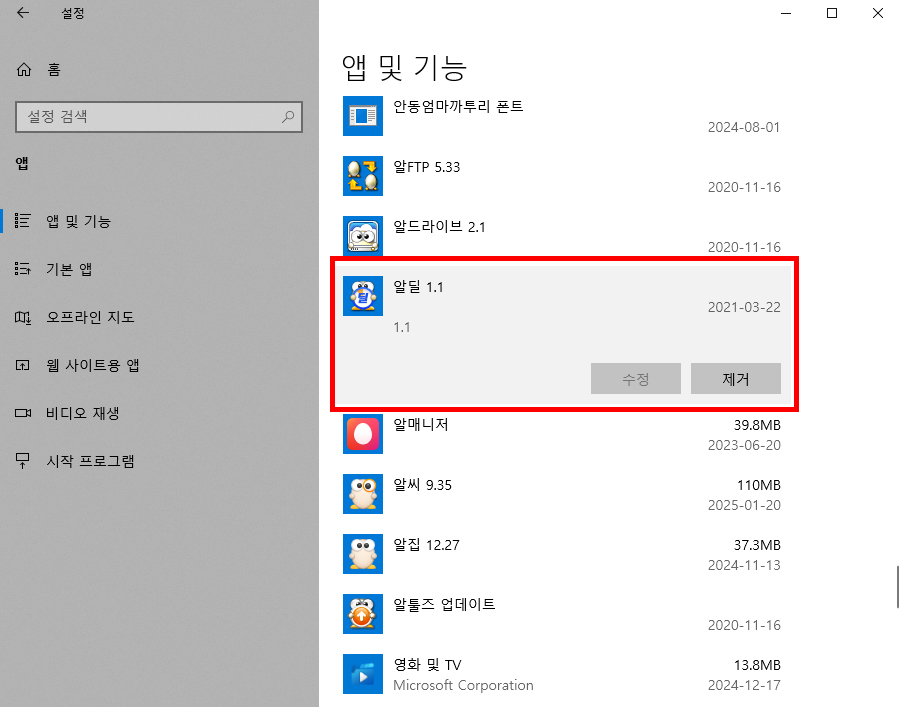Screen dimensions: 900x707
Task: Click the 알드라이브 2.1 app icon
Action: click(x=363, y=235)
